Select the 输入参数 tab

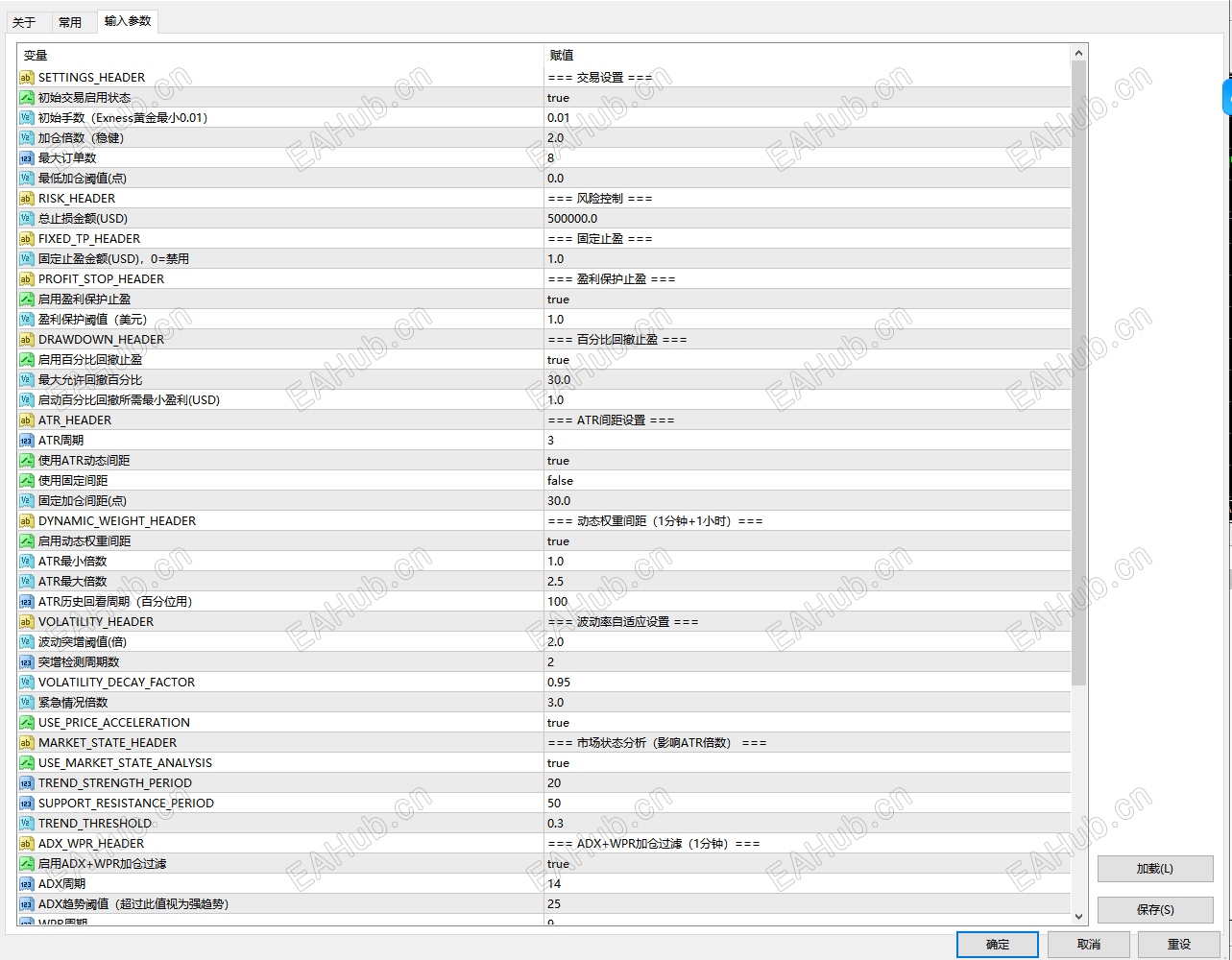click(x=128, y=21)
